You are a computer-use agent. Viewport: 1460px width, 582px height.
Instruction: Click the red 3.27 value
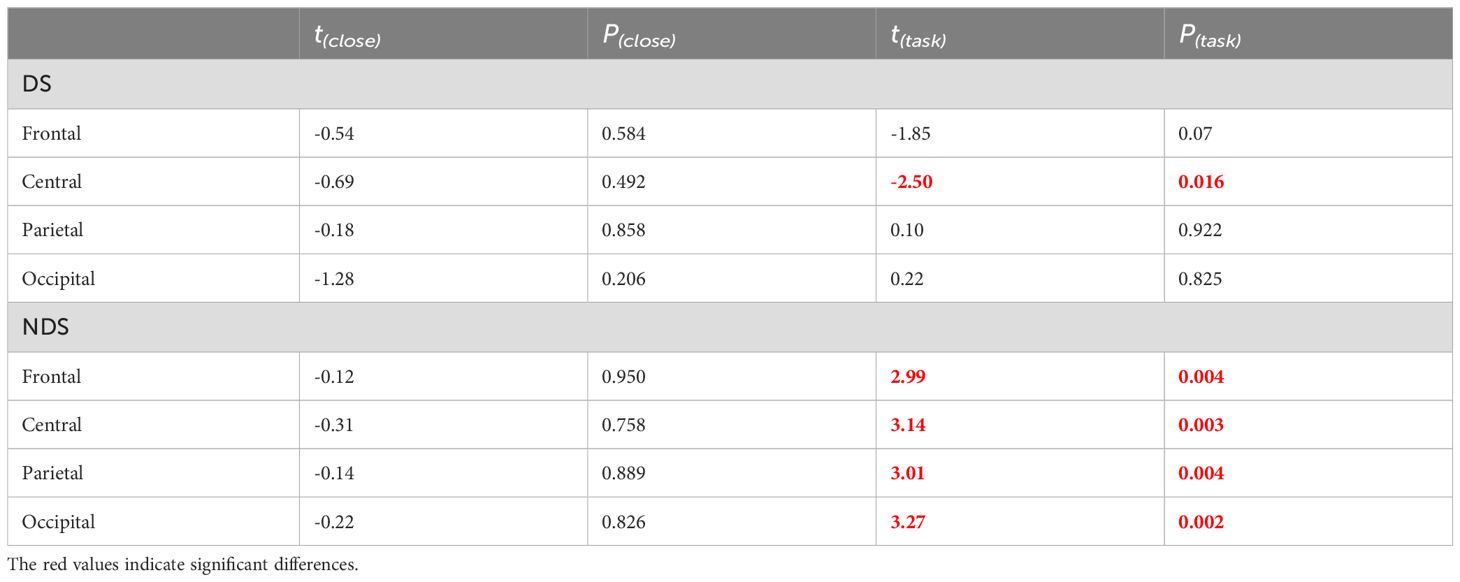click(908, 522)
